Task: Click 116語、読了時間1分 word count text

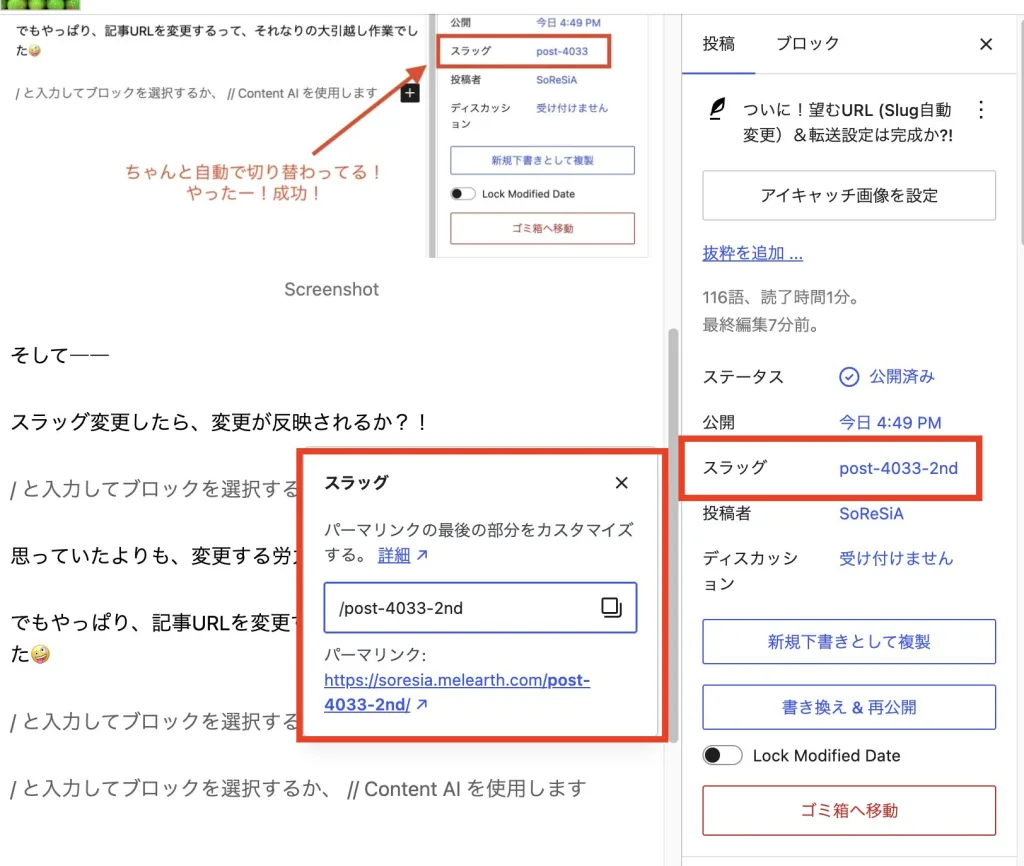Action: pos(780,297)
